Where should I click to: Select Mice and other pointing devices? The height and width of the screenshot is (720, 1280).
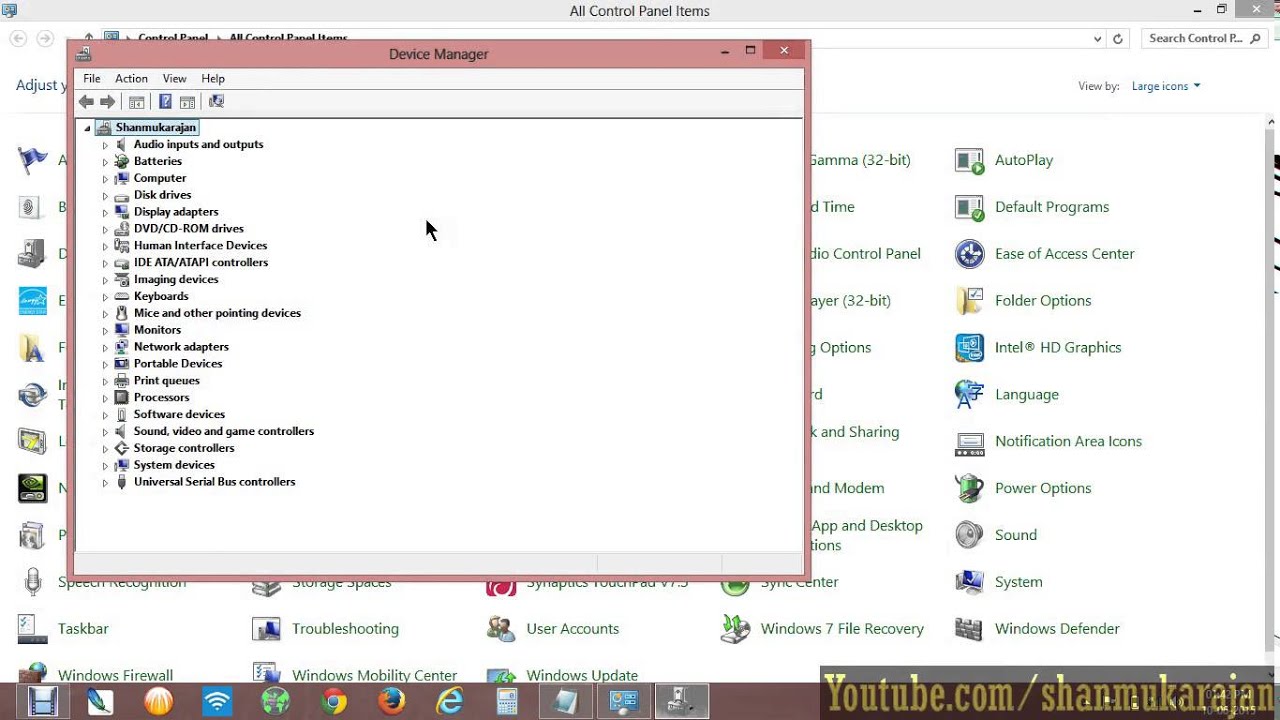(217, 313)
